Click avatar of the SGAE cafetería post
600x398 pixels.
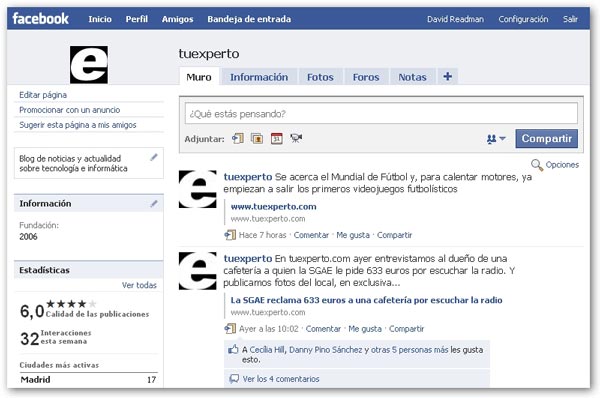coord(197,271)
